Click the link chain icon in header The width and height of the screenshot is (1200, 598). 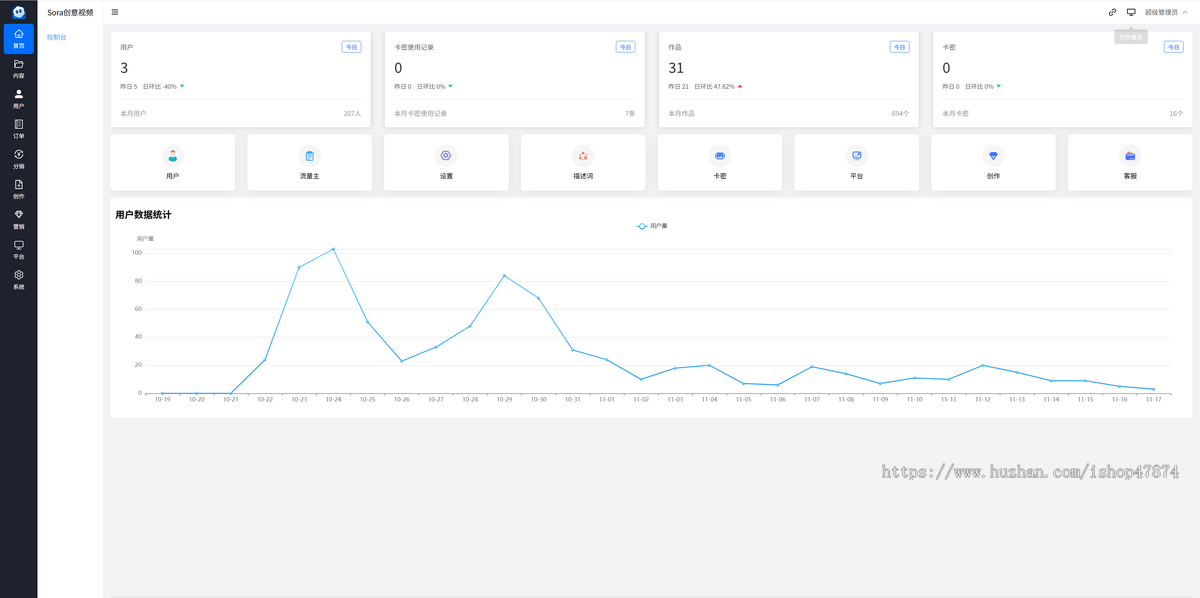(1113, 12)
